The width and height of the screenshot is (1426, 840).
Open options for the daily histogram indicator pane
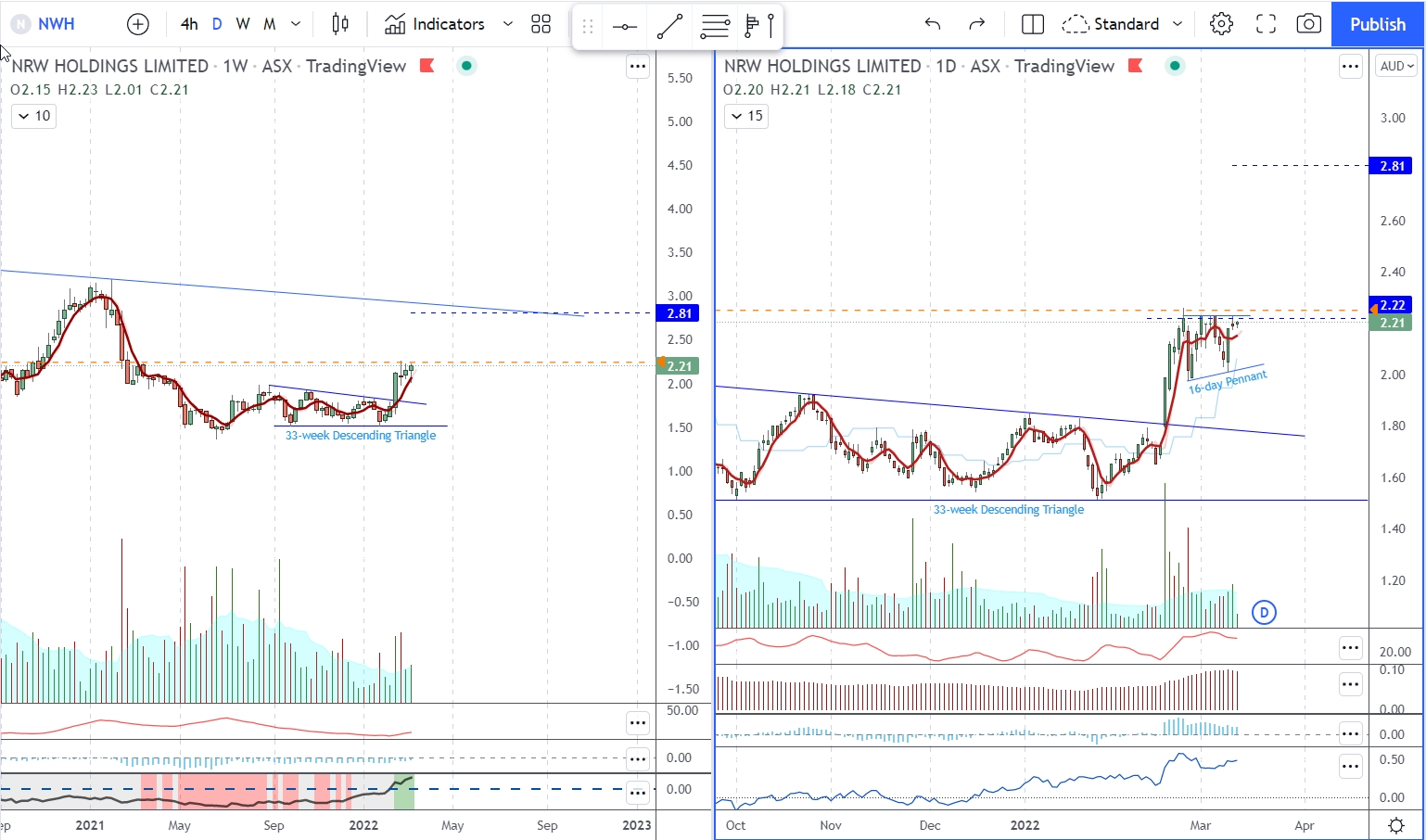click(x=1350, y=733)
